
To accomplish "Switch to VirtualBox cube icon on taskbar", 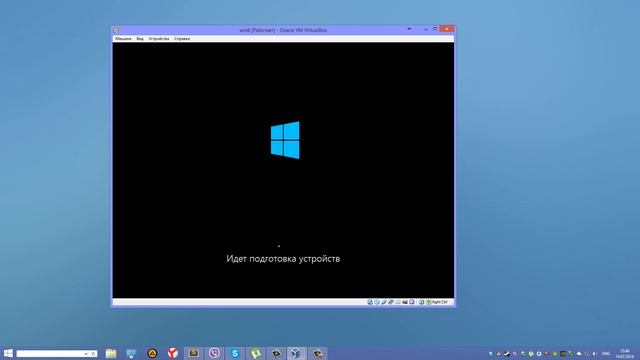I will tap(296, 353).
